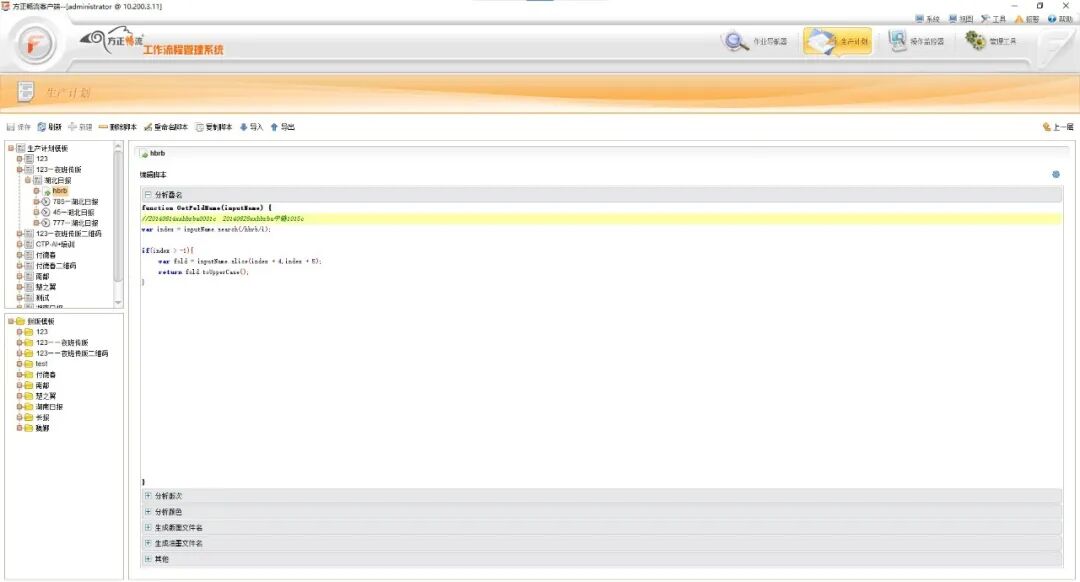Open the 系统 system menu
This screenshot has height=582, width=1080.
point(927,19)
